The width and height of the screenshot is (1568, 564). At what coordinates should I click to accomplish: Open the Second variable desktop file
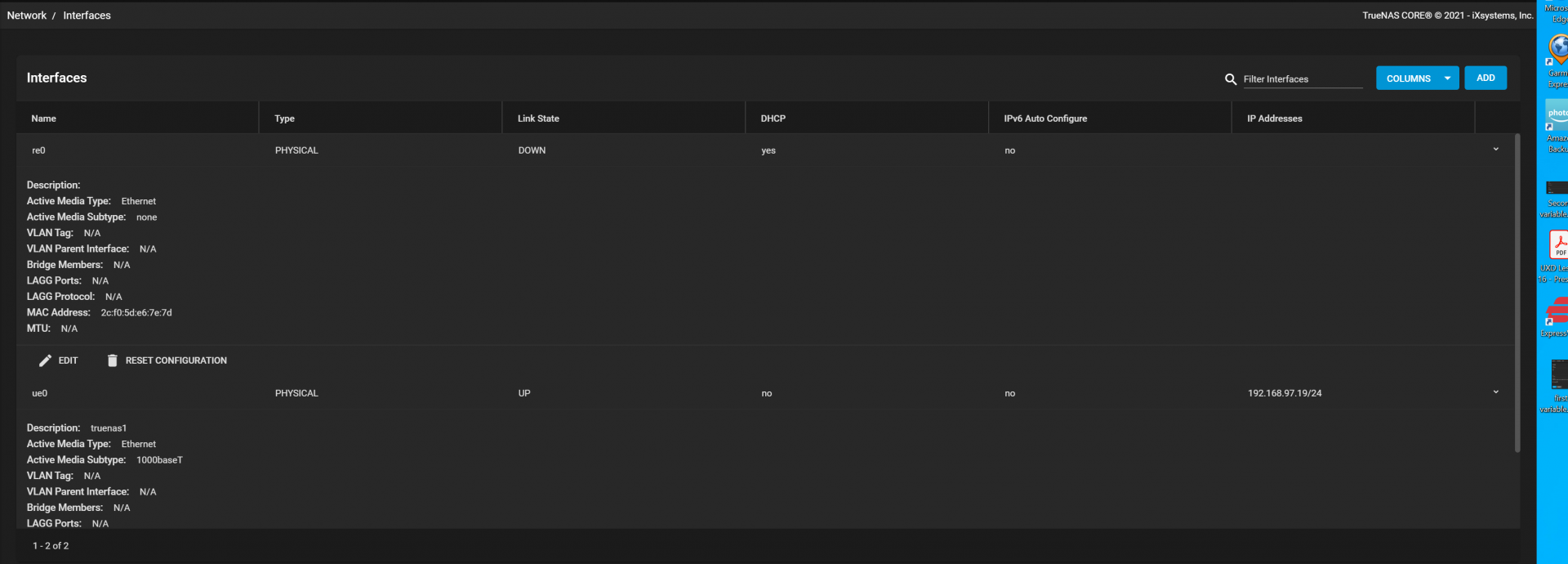pyautogui.click(x=1557, y=188)
